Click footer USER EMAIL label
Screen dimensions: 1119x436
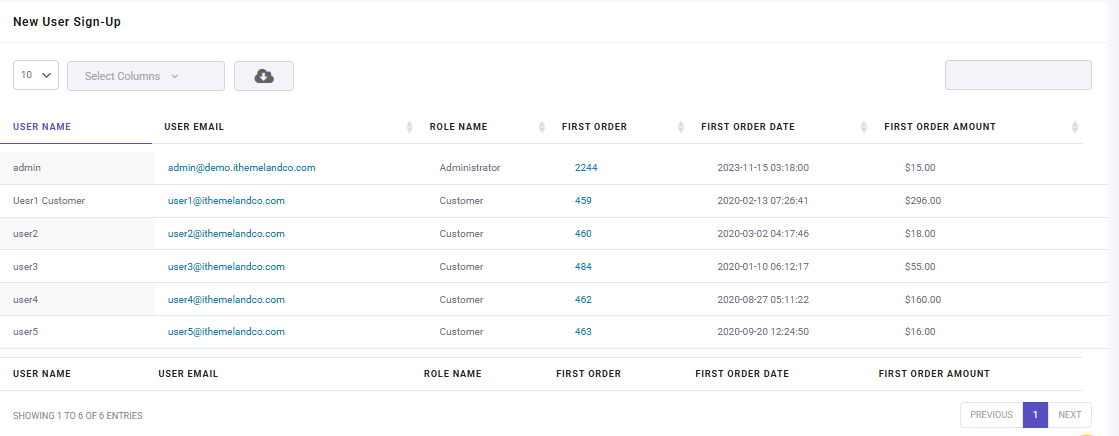pyautogui.click(x=188, y=373)
